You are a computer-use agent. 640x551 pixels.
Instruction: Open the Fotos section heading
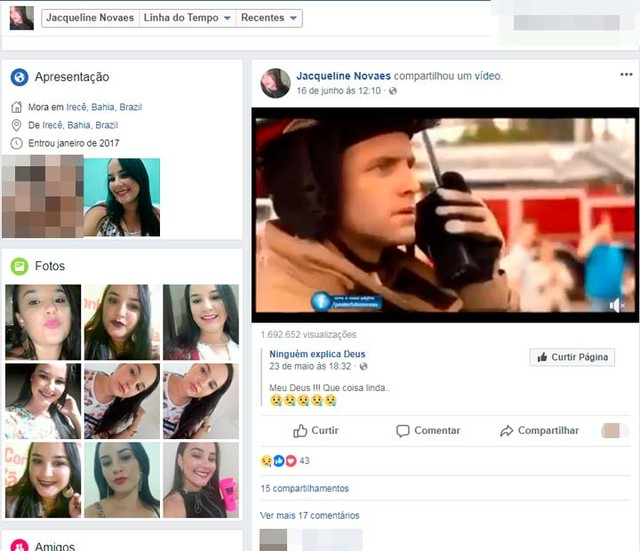tap(50, 266)
